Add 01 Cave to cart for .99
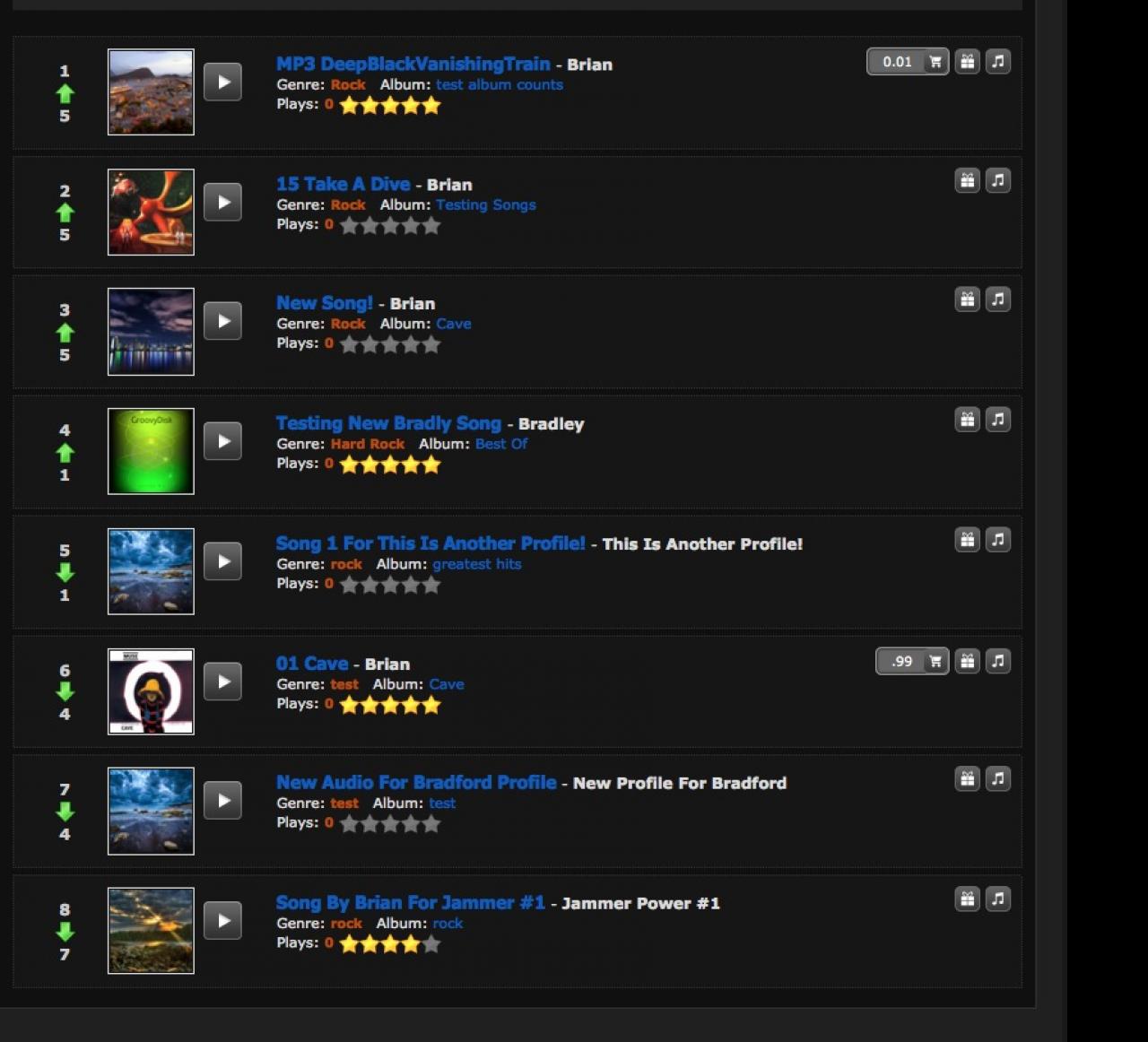Screen dimensions: 1148x1042 [912, 661]
